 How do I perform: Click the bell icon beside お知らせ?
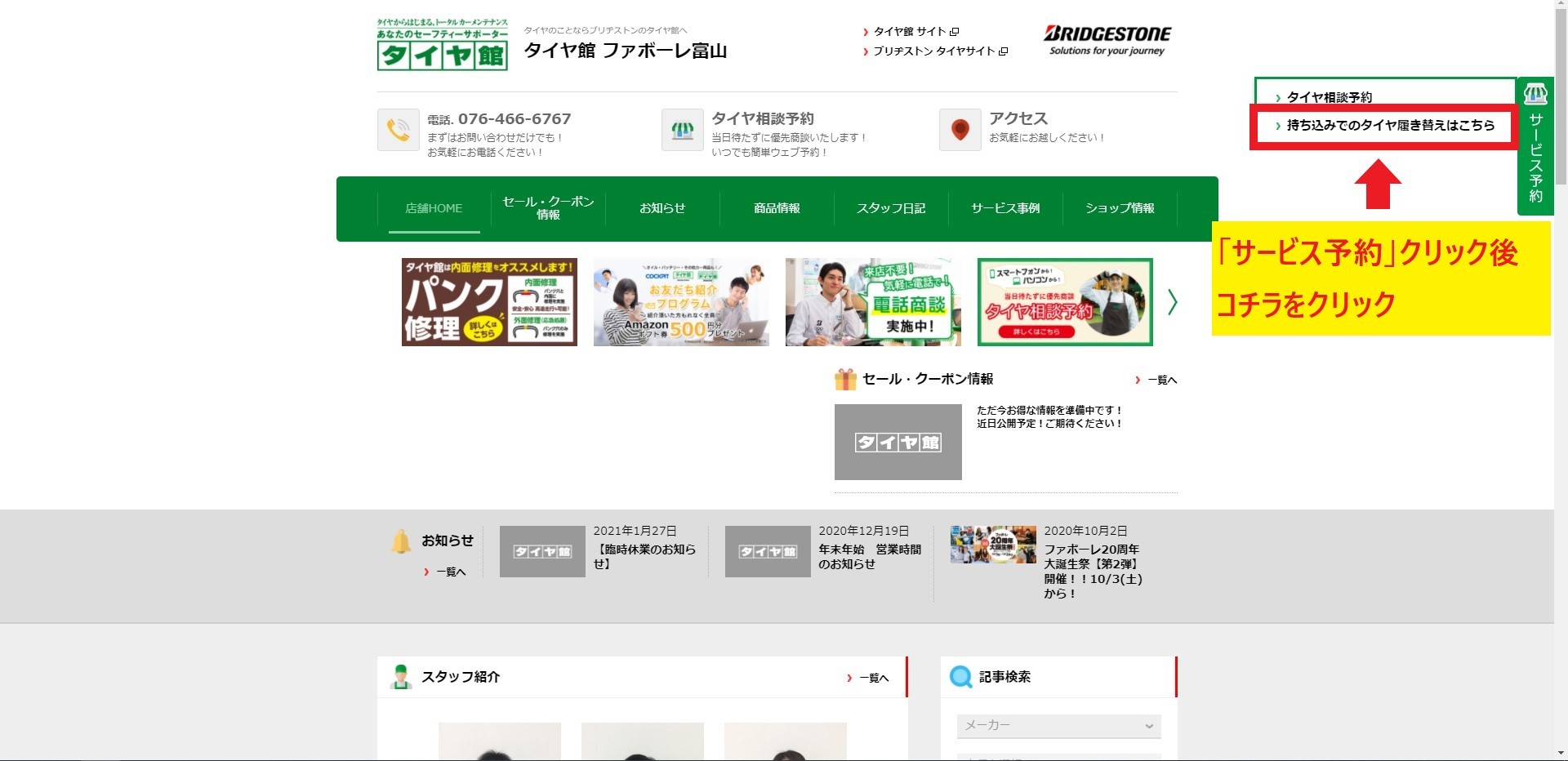(x=401, y=541)
